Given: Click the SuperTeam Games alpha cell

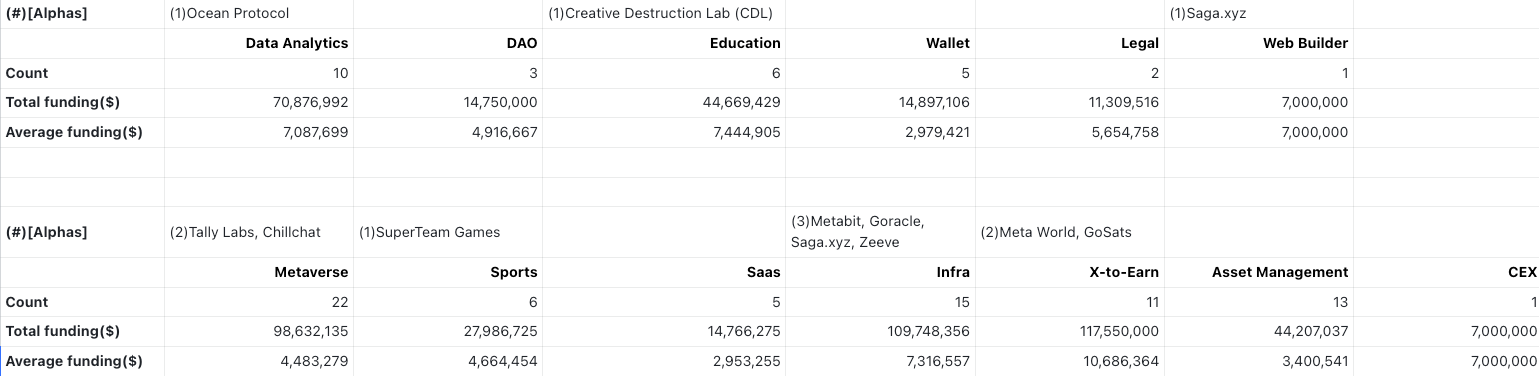Looking at the screenshot, I should pyautogui.click(x=448, y=232).
